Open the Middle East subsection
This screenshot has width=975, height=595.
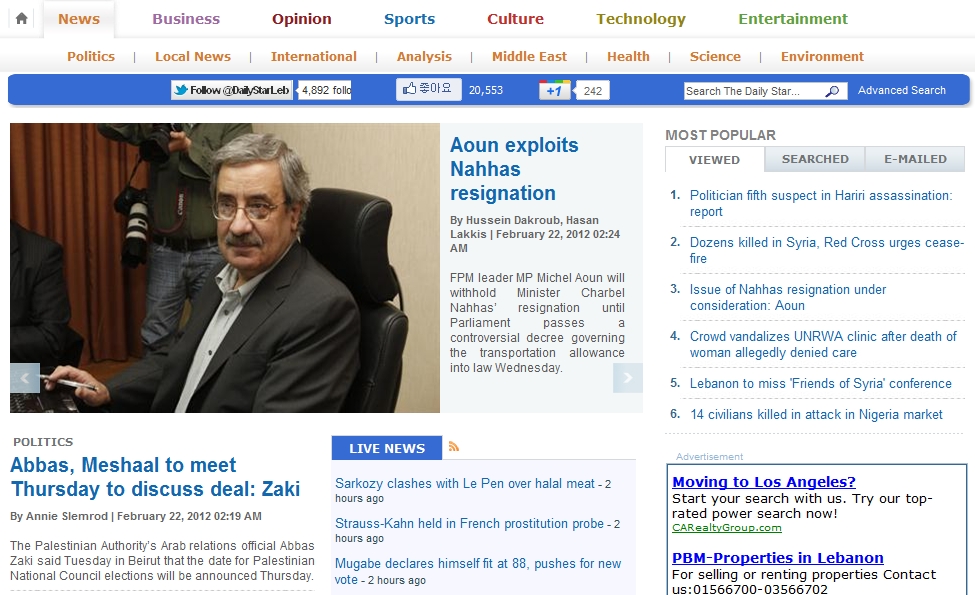(x=529, y=57)
